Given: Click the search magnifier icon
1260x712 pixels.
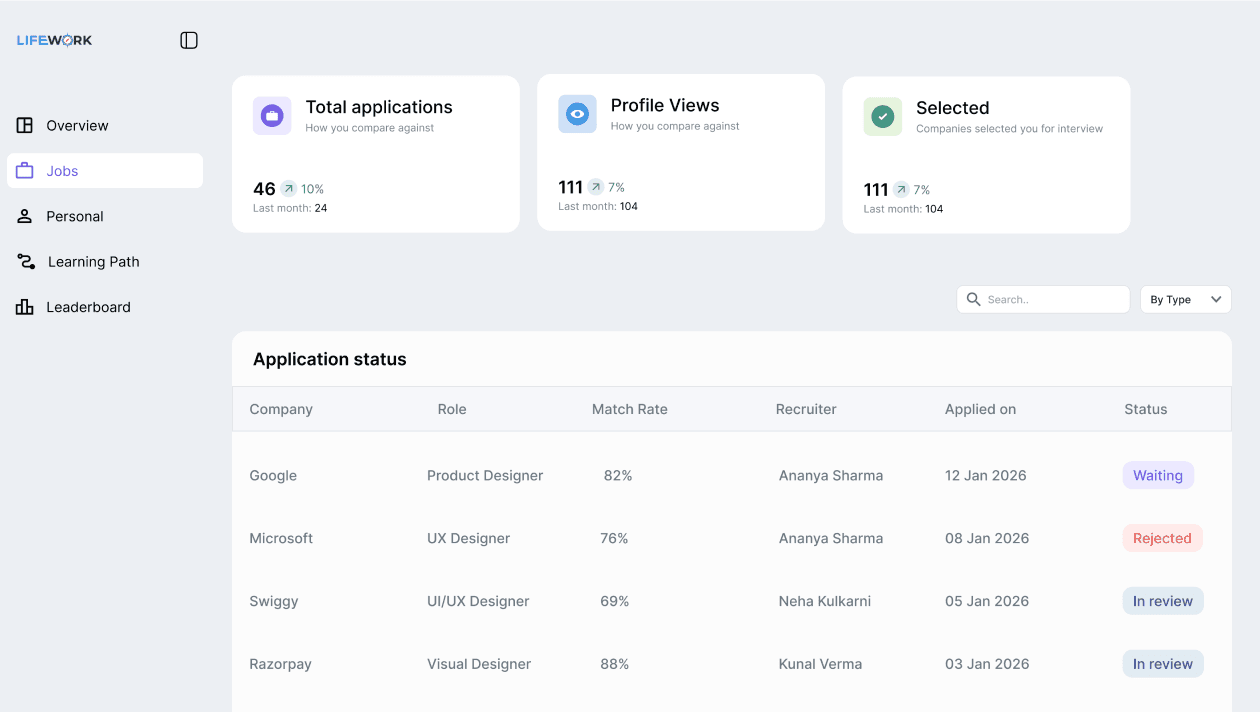Looking at the screenshot, I should [x=973, y=299].
